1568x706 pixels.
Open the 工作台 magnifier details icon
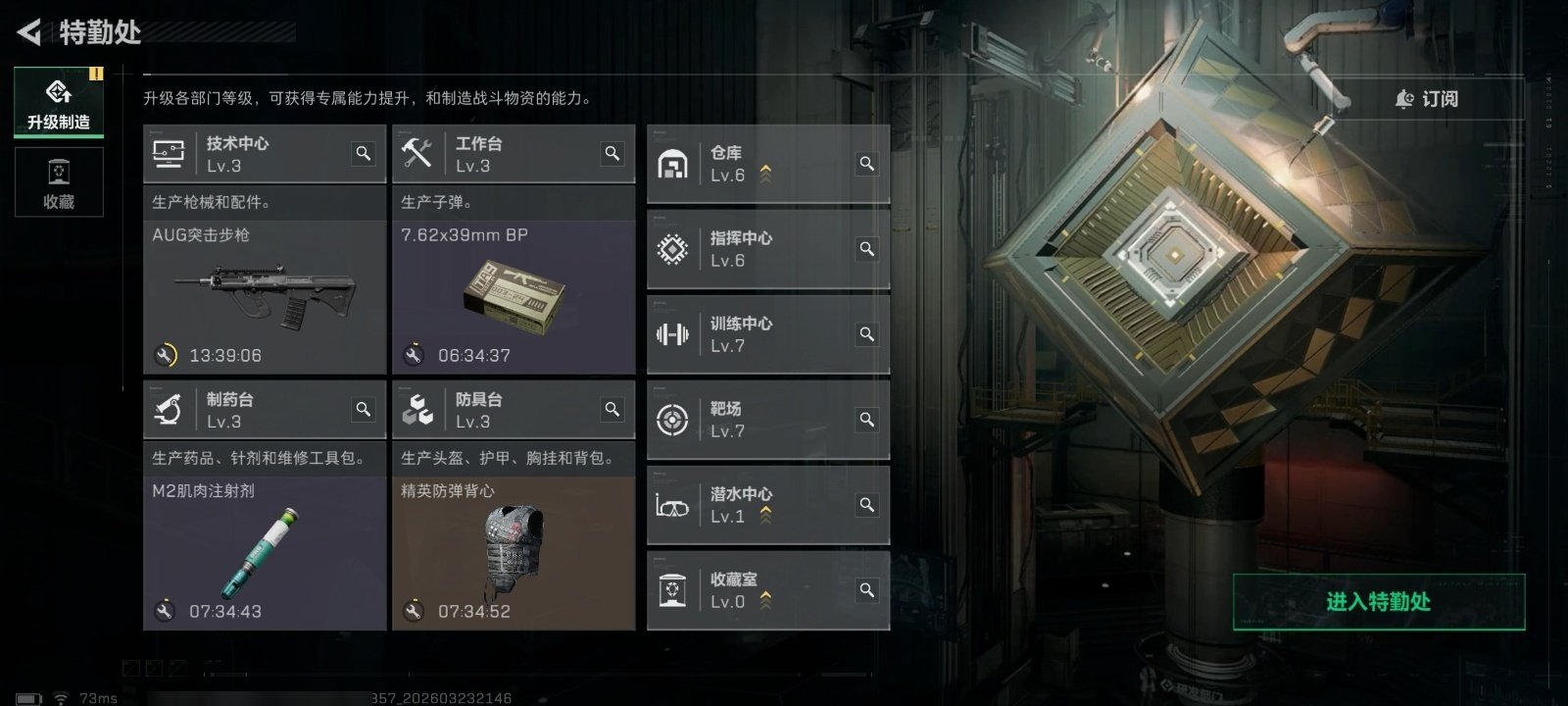pyautogui.click(x=612, y=154)
